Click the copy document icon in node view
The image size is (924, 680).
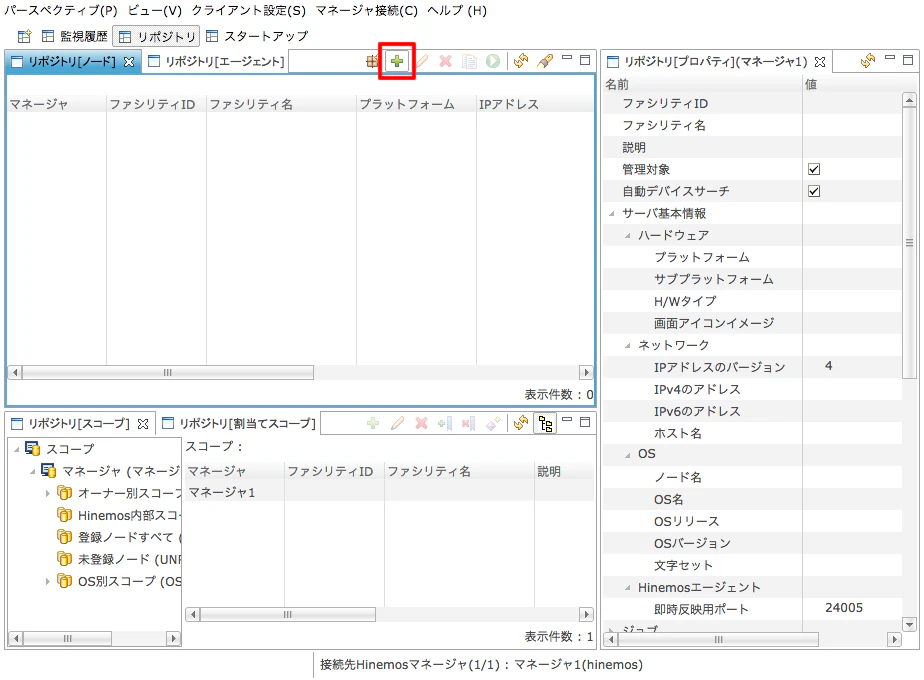pyautogui.click(x=469, y=61)
